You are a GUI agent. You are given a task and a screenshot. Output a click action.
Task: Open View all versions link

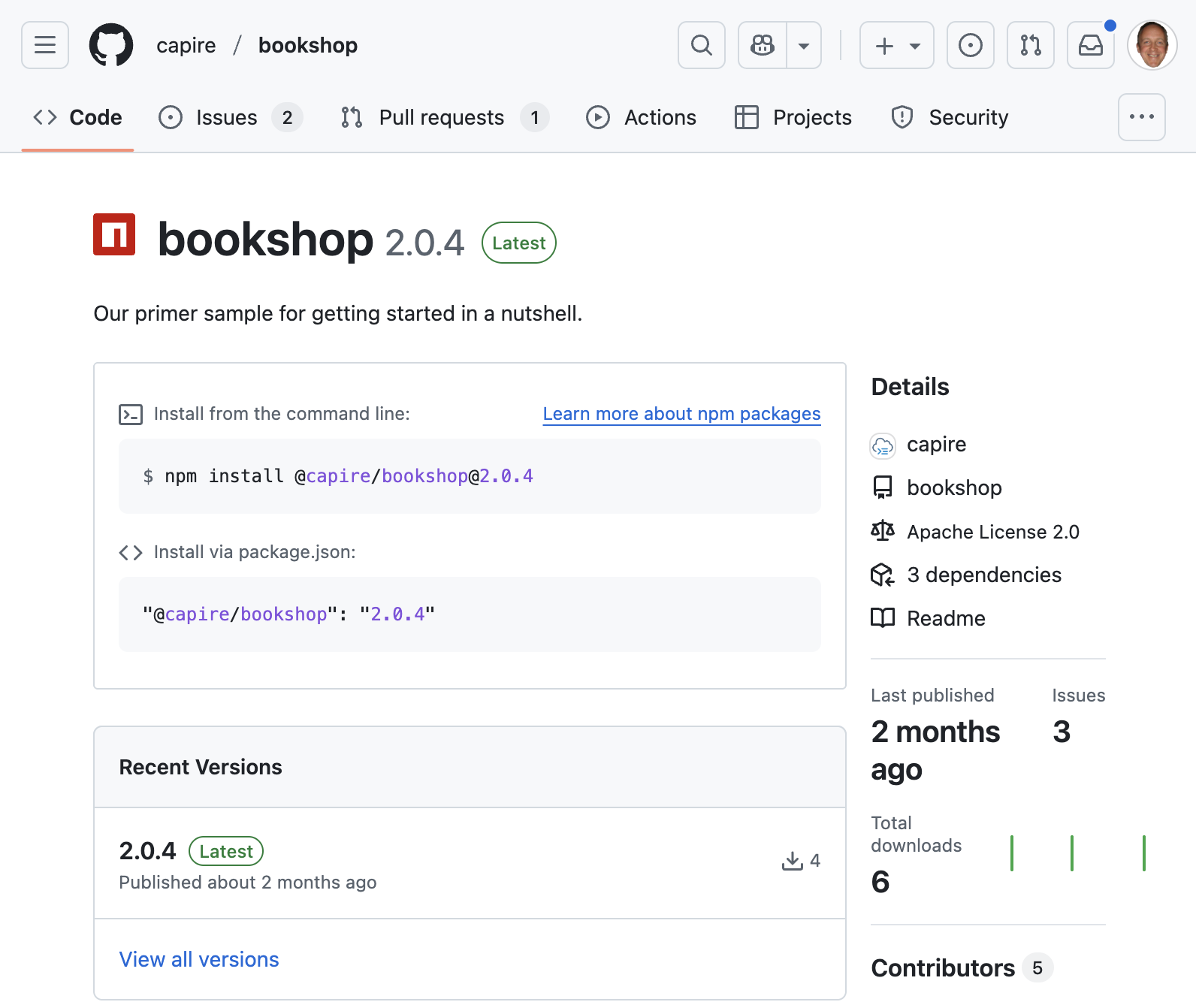point(199,960)
